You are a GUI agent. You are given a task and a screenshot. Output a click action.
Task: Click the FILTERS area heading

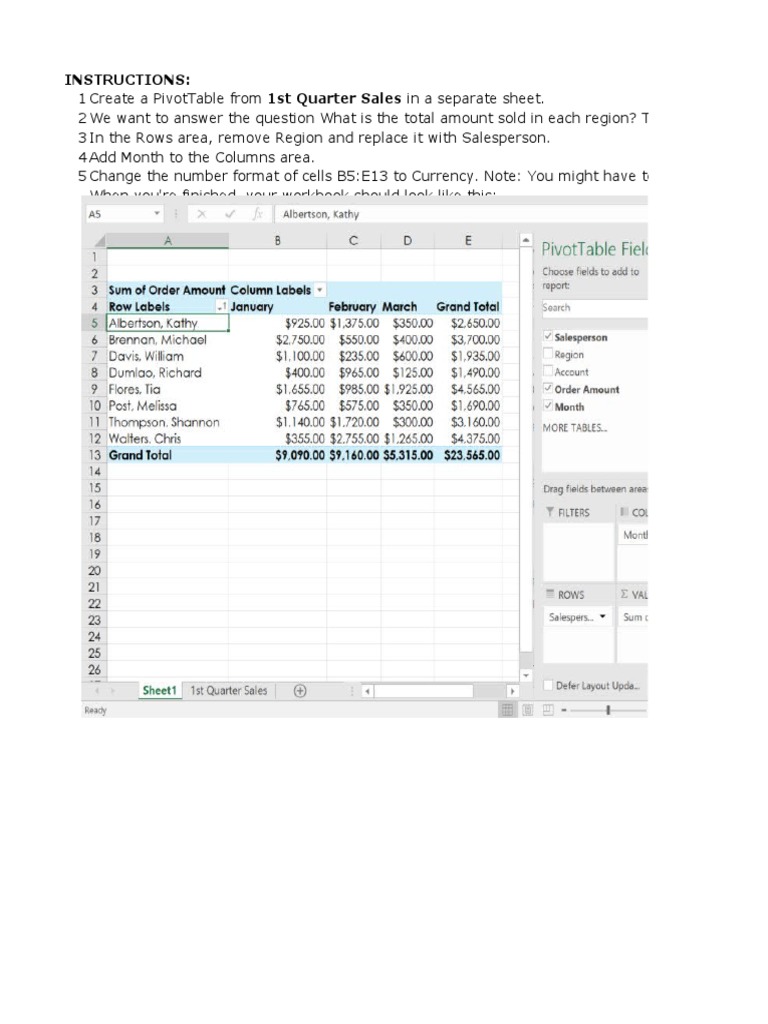pyautogui.click(x=568, y=513)
